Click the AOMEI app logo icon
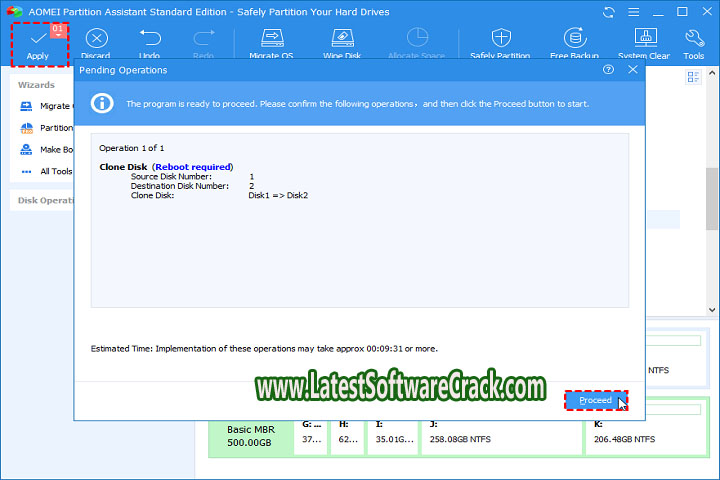 point(15,11)
